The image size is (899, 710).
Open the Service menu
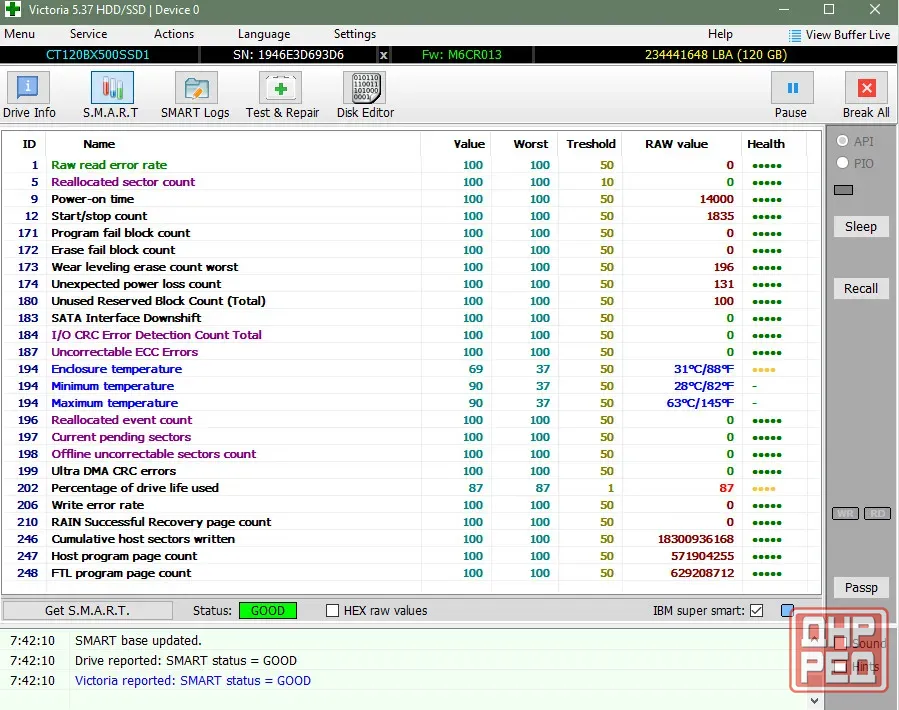88,34
